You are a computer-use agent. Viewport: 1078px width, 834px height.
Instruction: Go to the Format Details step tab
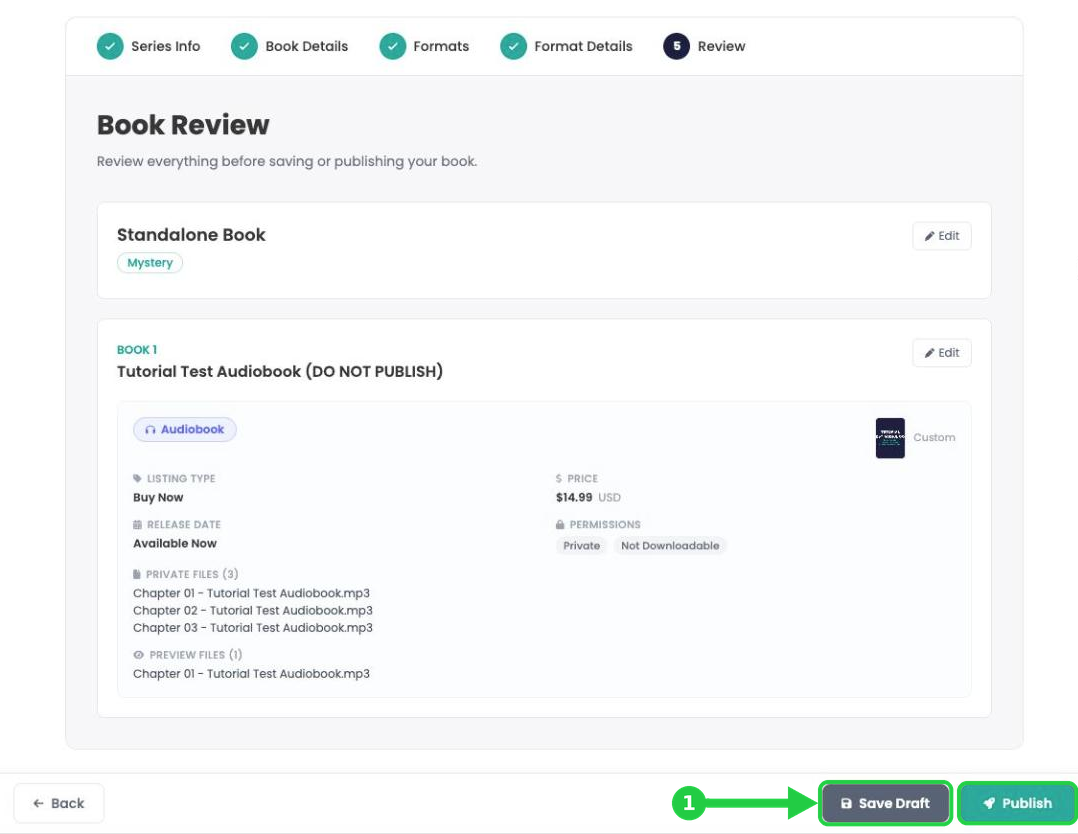pos(566,47)
